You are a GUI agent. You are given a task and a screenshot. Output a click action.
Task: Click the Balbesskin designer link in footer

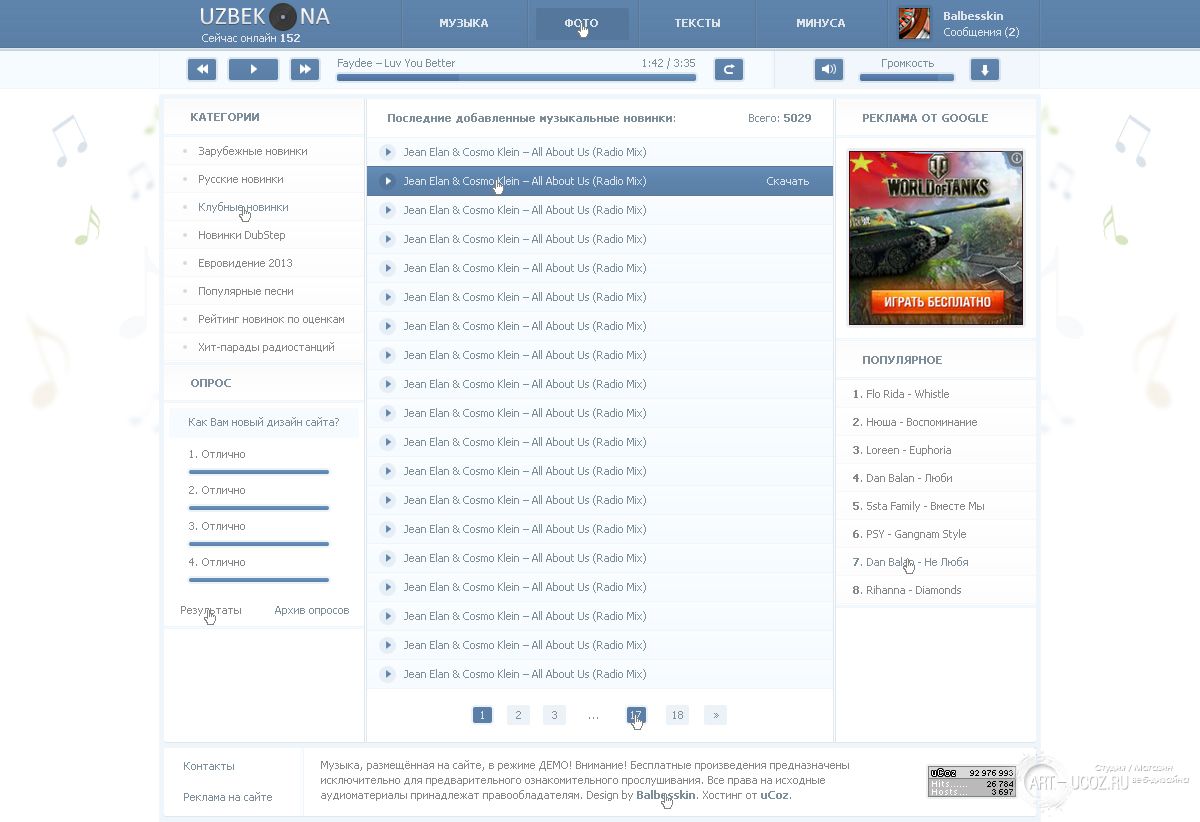tap(666, 795)
